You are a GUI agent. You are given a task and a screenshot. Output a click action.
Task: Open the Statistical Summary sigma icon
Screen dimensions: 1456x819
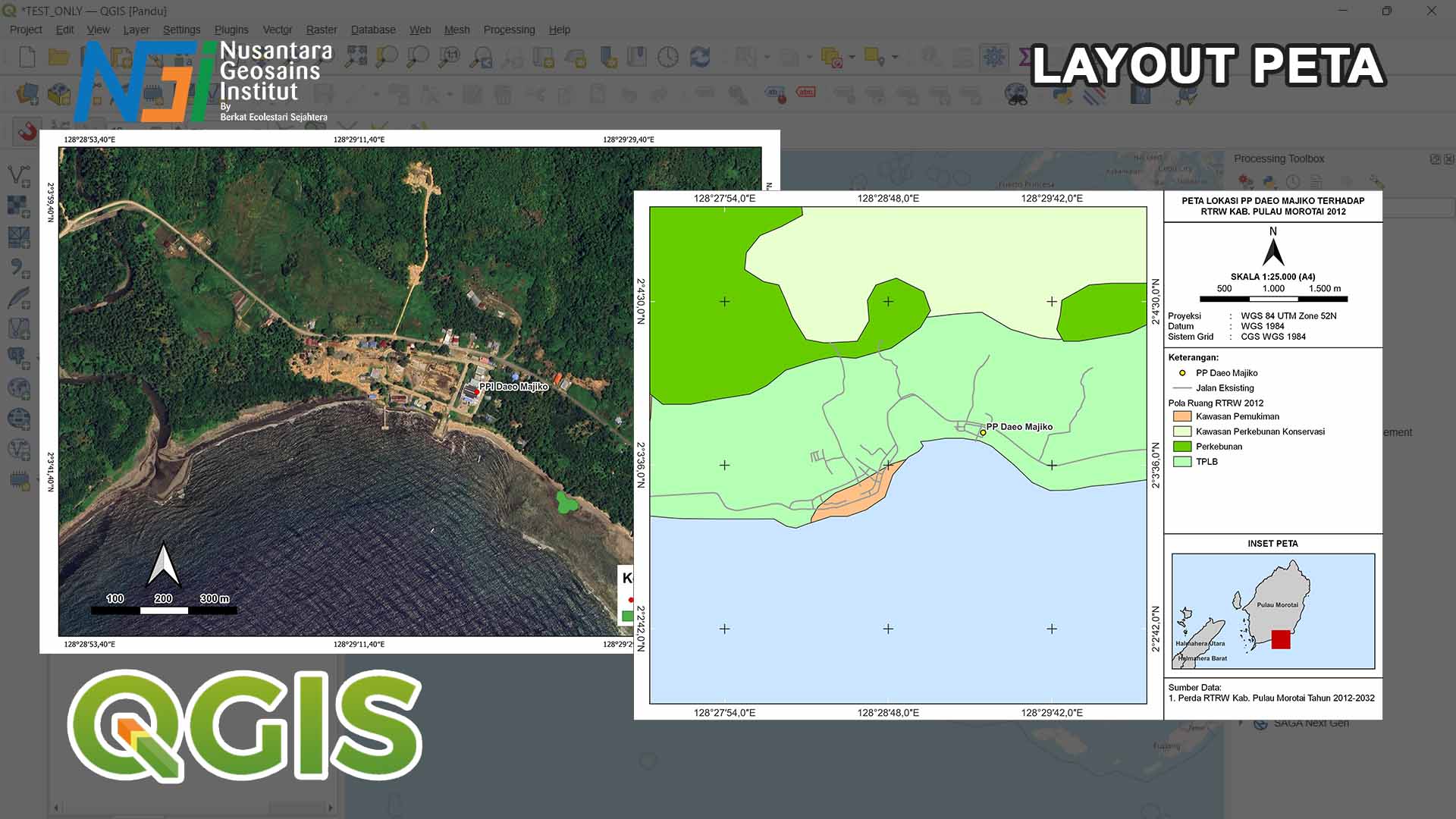[x=1025, y=57]
